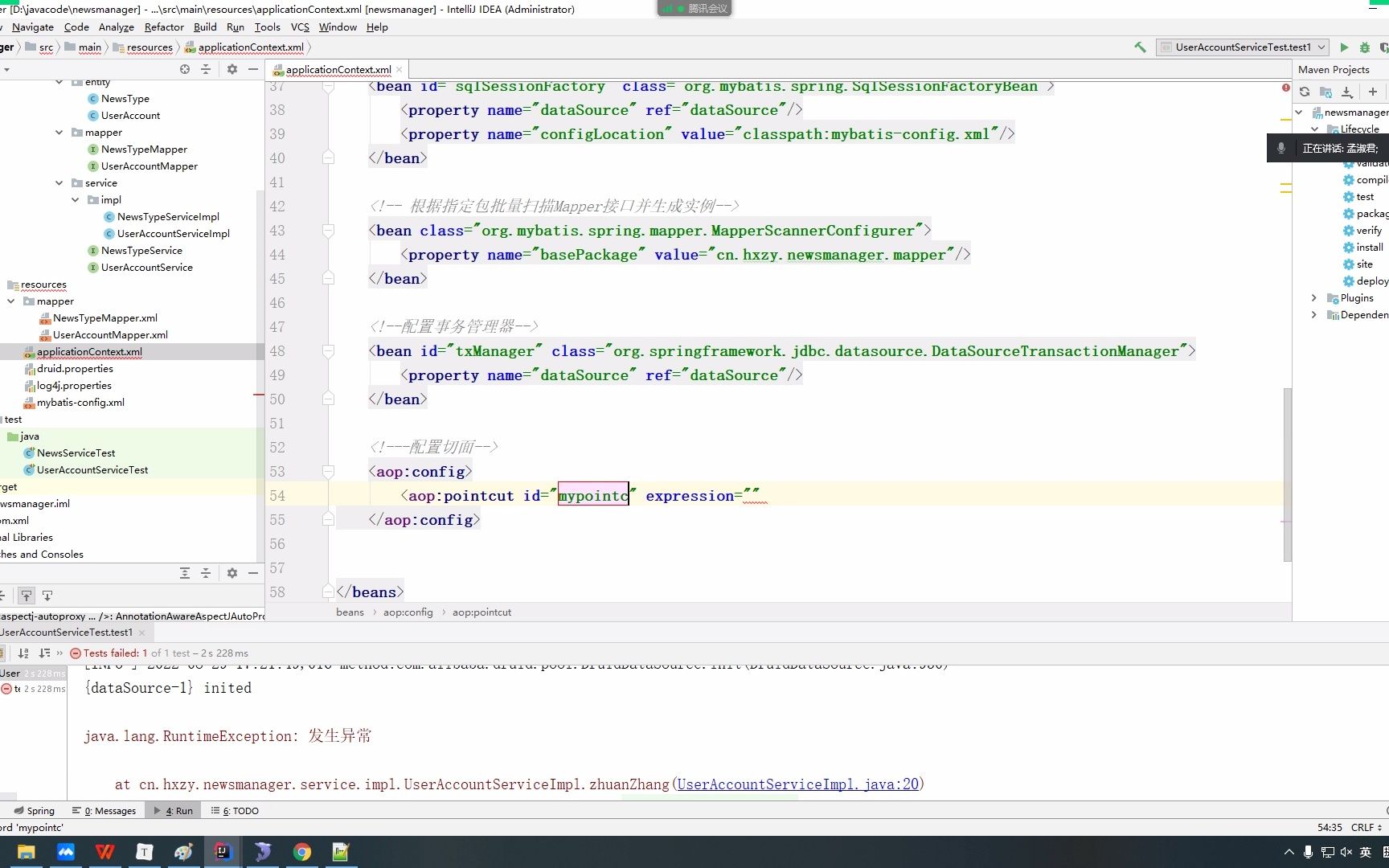Collapse the entity package node

[x=59, y=82]
